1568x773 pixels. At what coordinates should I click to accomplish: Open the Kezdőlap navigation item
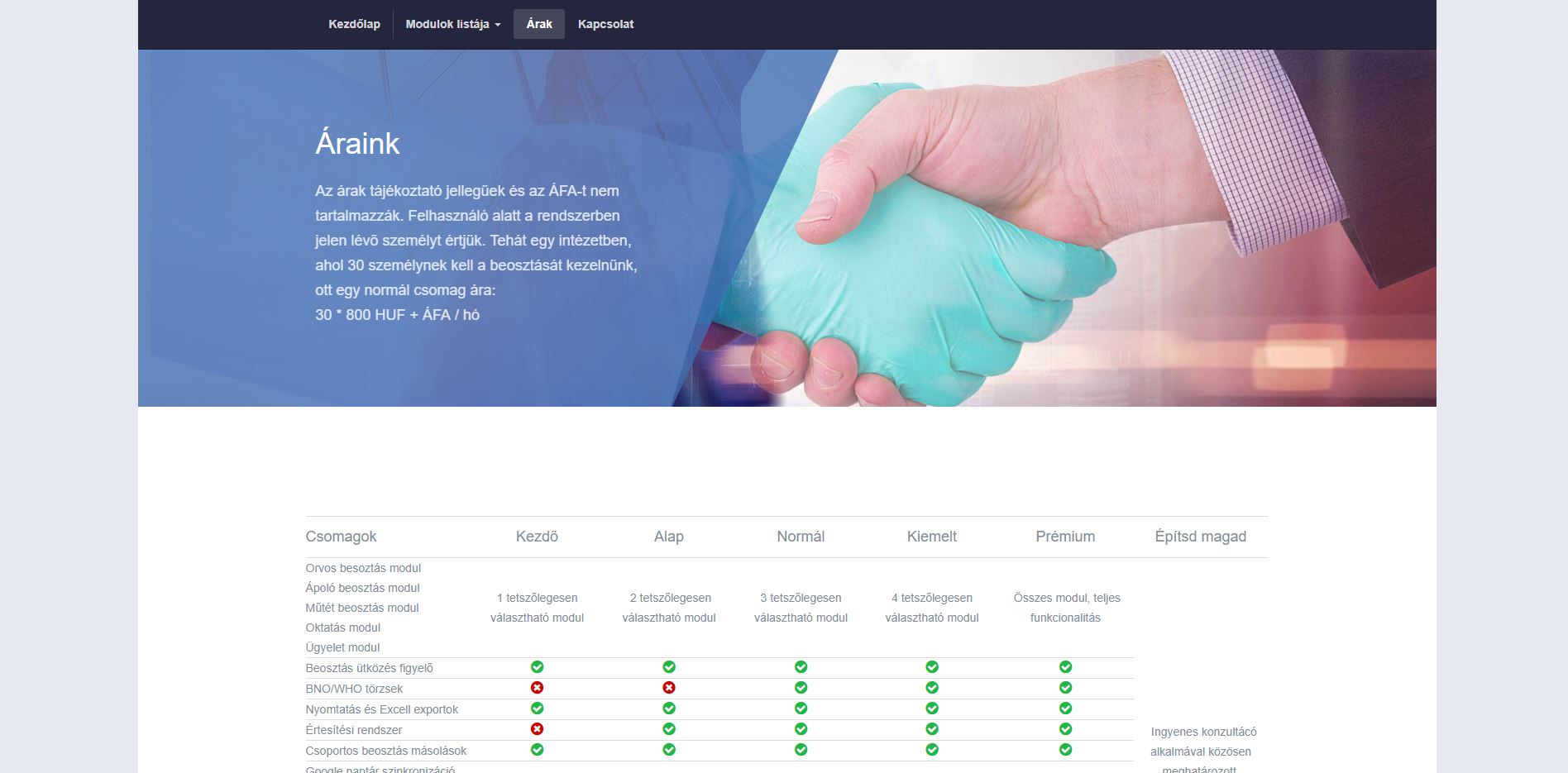[354, 24]
